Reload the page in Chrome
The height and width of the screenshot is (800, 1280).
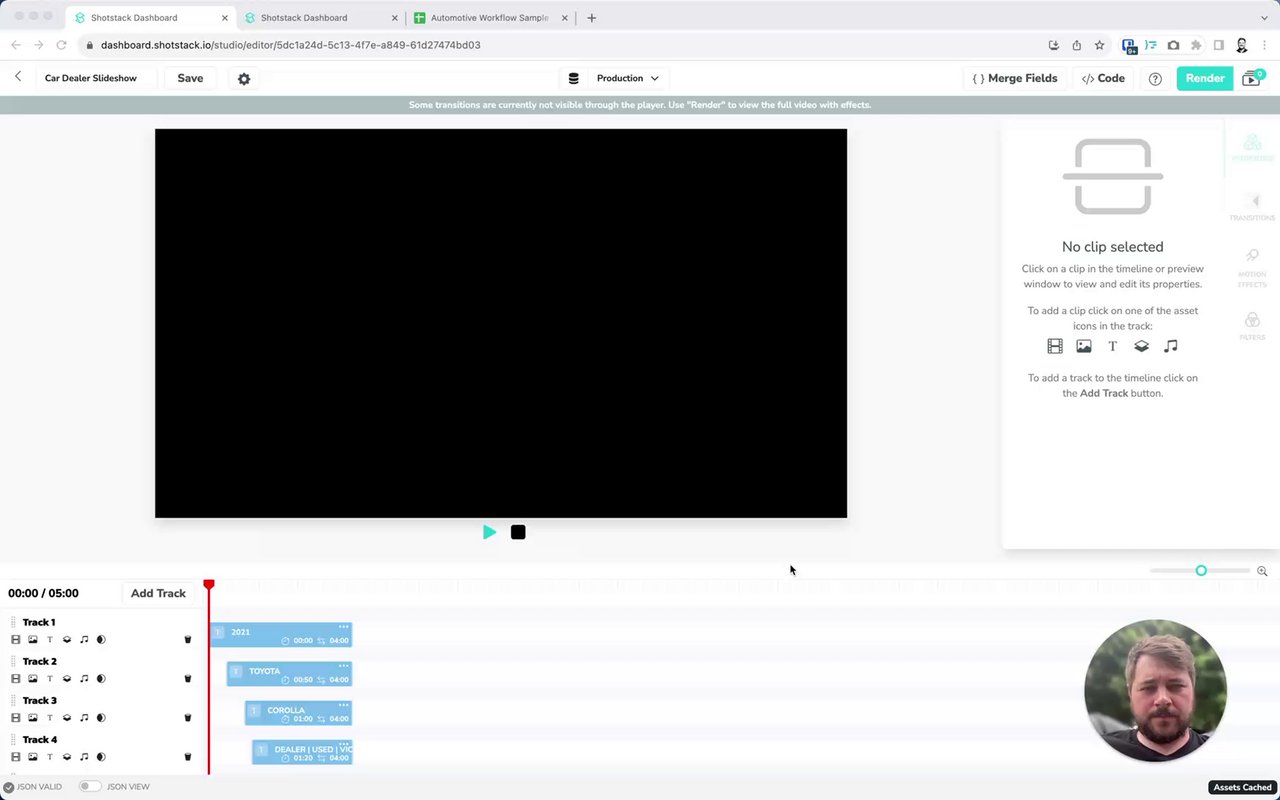[x=62, y=45]
